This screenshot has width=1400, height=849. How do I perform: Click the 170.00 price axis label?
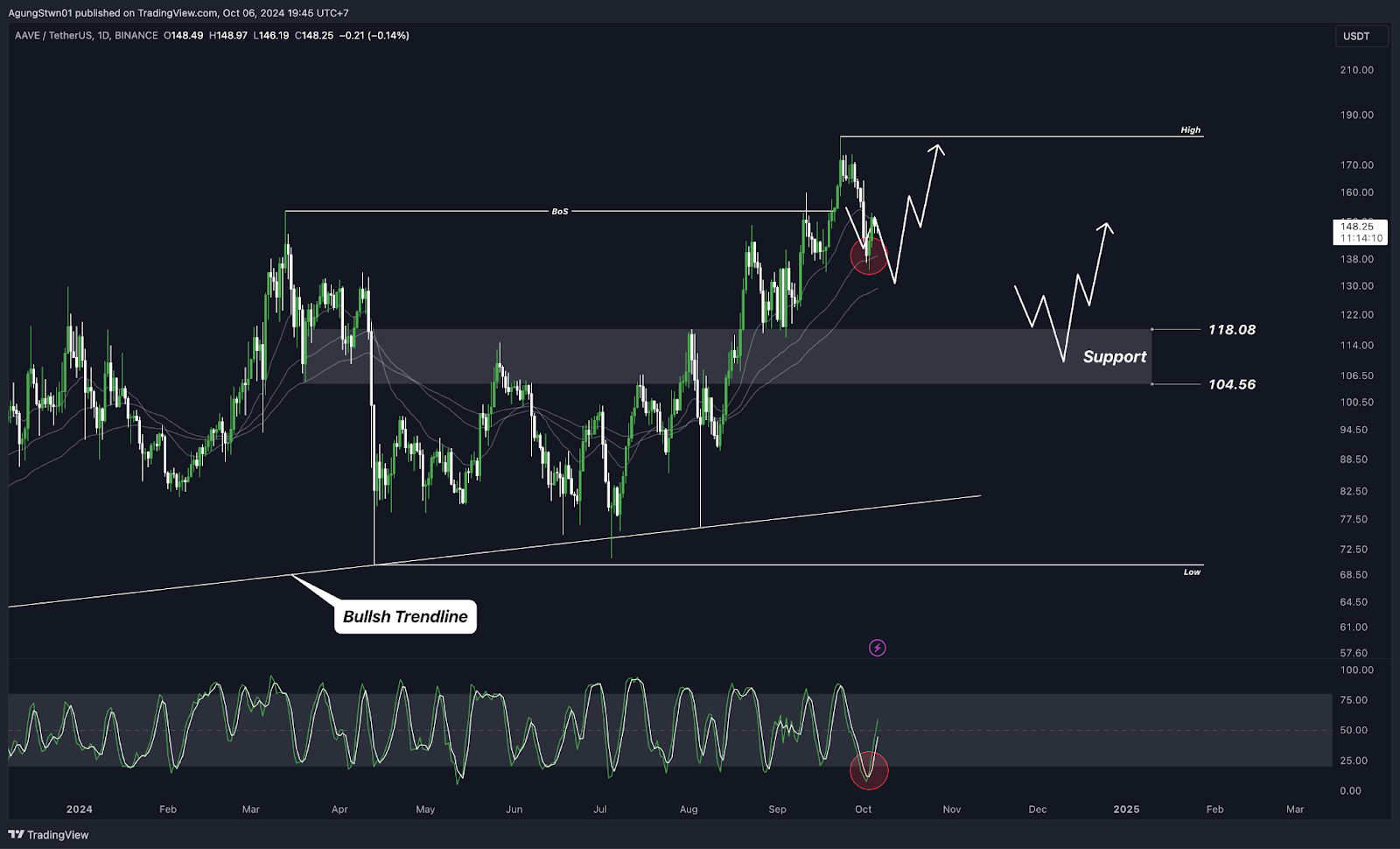click(1357, 165)
